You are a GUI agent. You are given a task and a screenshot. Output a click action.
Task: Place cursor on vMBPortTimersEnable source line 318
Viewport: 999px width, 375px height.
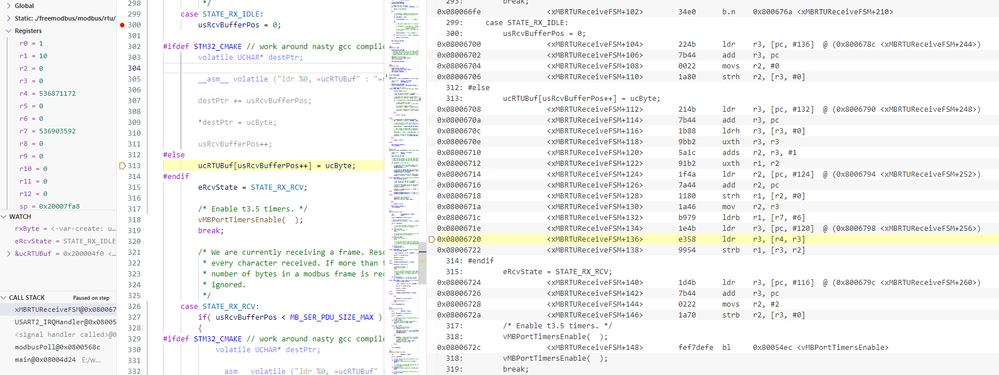(251, 219)
